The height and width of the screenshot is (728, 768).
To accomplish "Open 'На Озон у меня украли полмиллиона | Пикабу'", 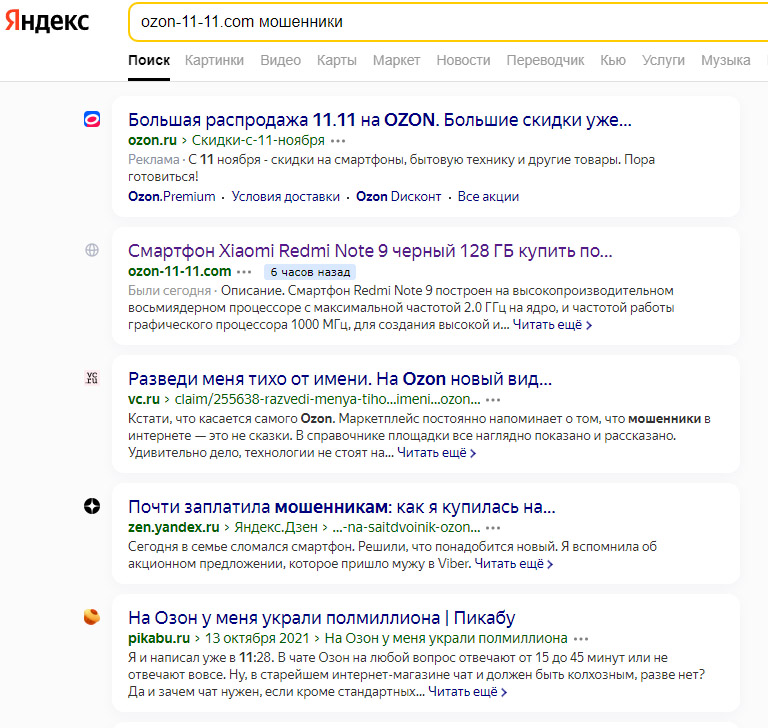I will pos(322,618).
